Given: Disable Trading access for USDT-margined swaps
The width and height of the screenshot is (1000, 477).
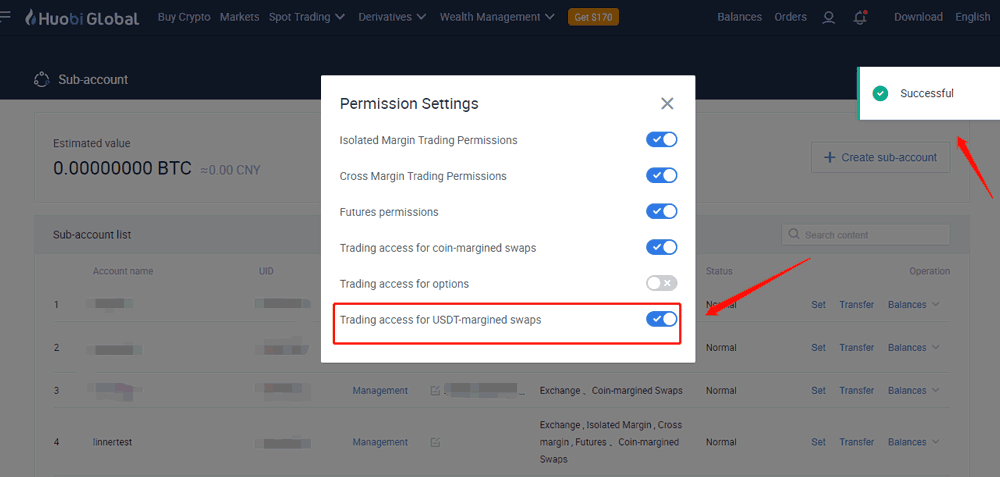Looking at the screenshot, I should [x=661, y=319].
